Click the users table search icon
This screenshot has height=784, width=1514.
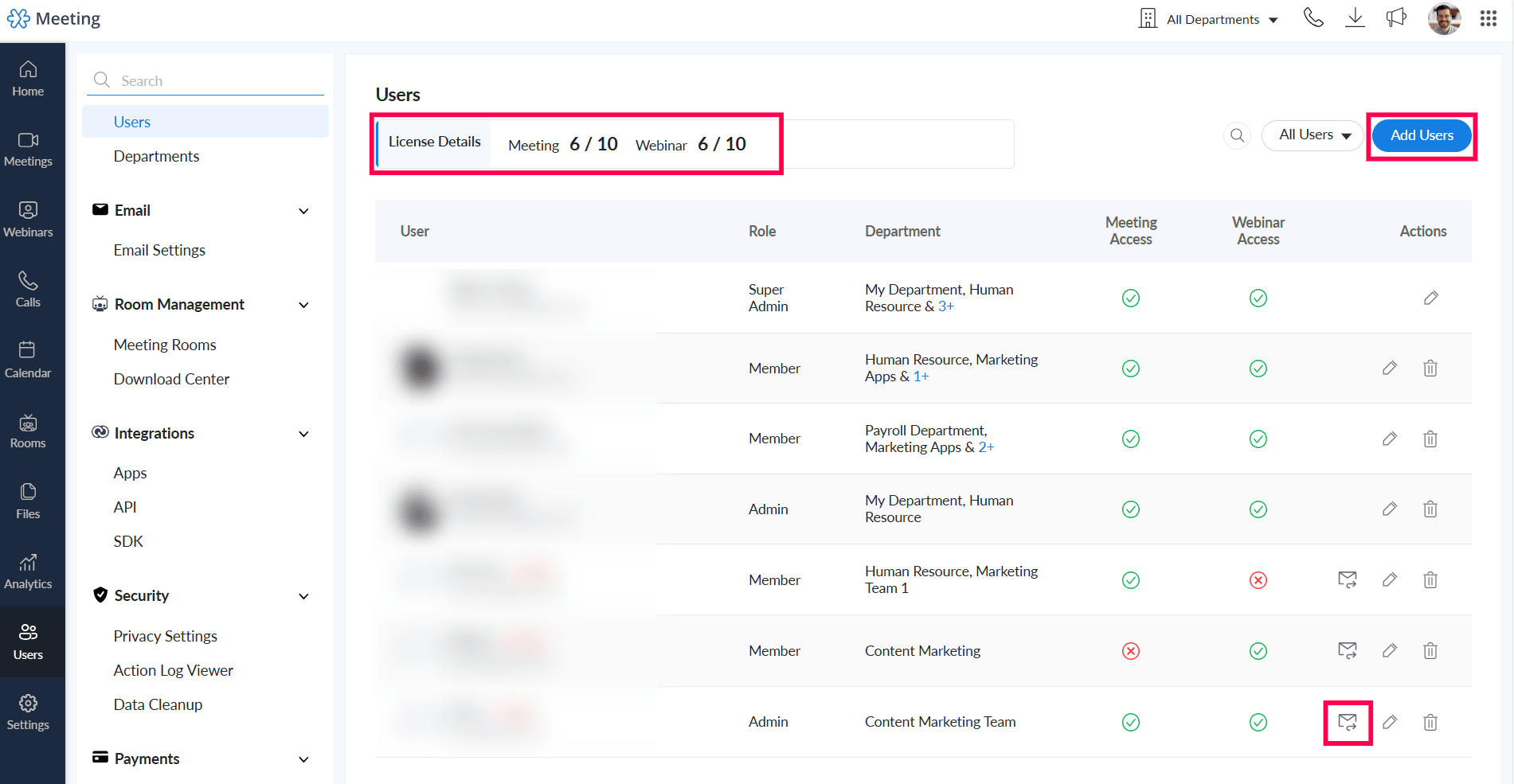[1237, 135]
